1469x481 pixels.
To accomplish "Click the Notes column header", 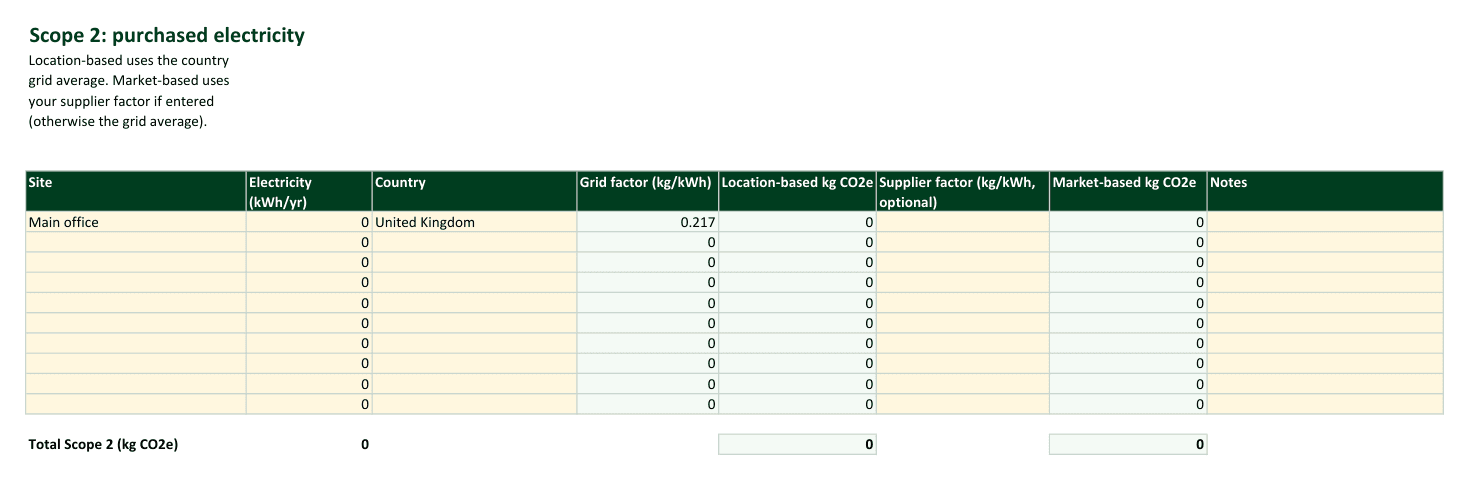I will 1325,191.
